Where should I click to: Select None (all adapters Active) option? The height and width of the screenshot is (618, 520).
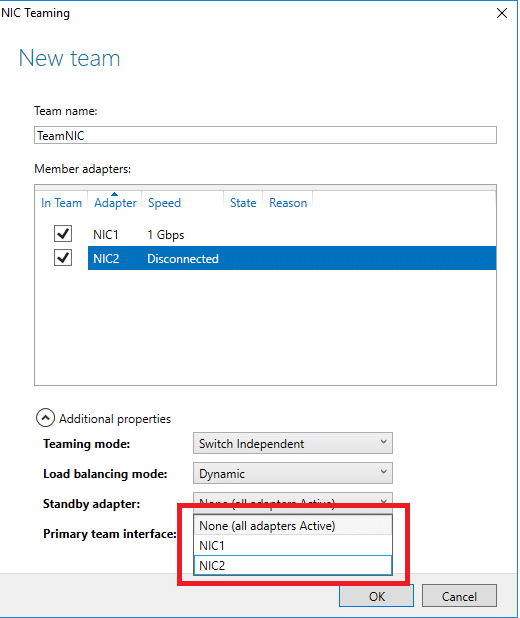293,525
